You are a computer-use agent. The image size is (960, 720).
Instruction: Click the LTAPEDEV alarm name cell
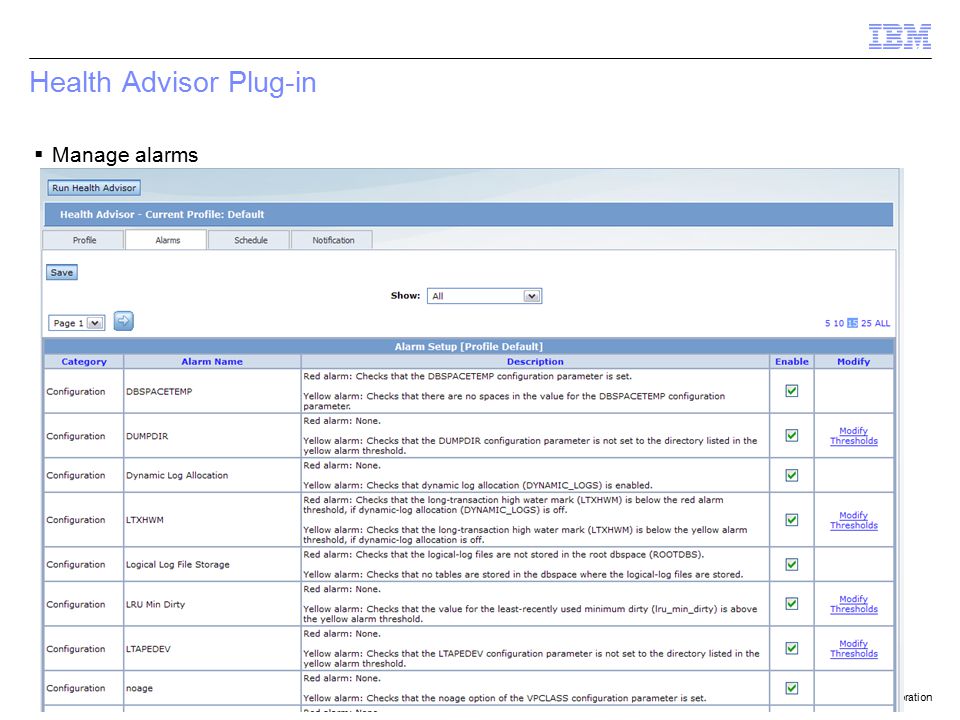point(212,649)
